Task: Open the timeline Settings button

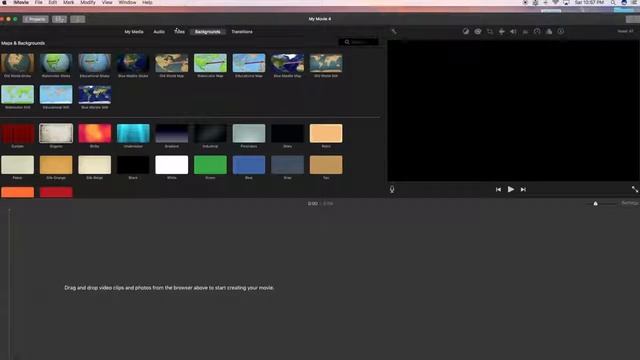Action: pyautogui.click(x=630, y=203)
